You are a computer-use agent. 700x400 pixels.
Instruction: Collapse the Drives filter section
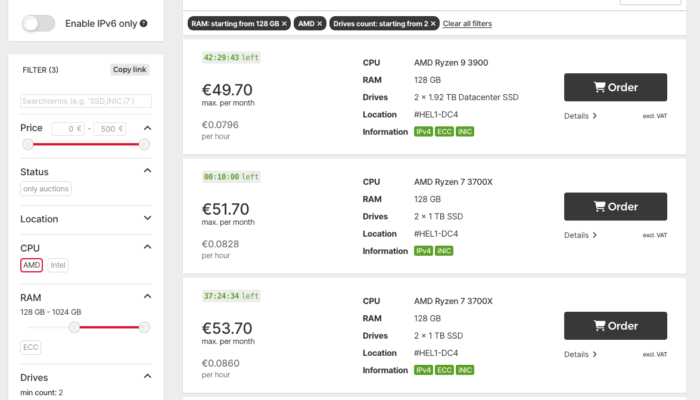pyautogui.click(x=147, y=376)
